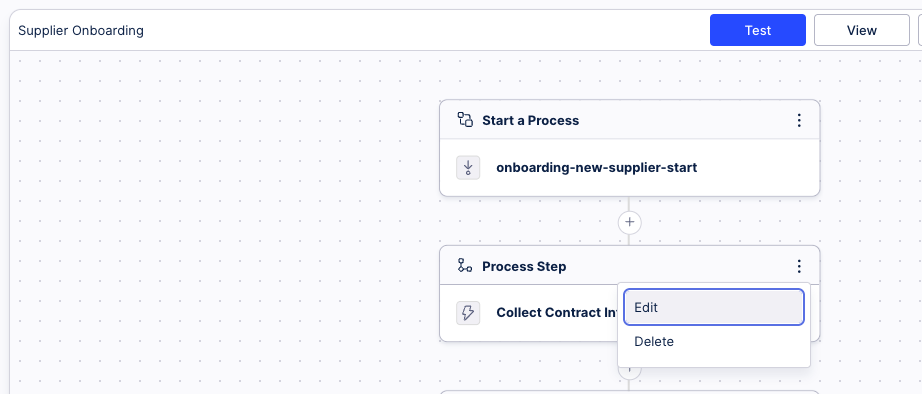This screenshot has width=922, height=394.
Task: Click the partially visible card at canvas bottom
Action: [629, 392]
